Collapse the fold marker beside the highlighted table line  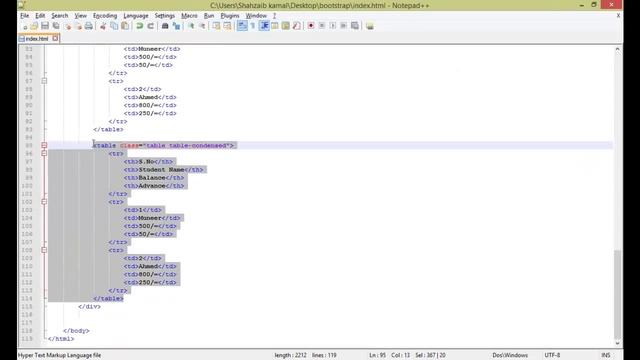tap(44, 145)
